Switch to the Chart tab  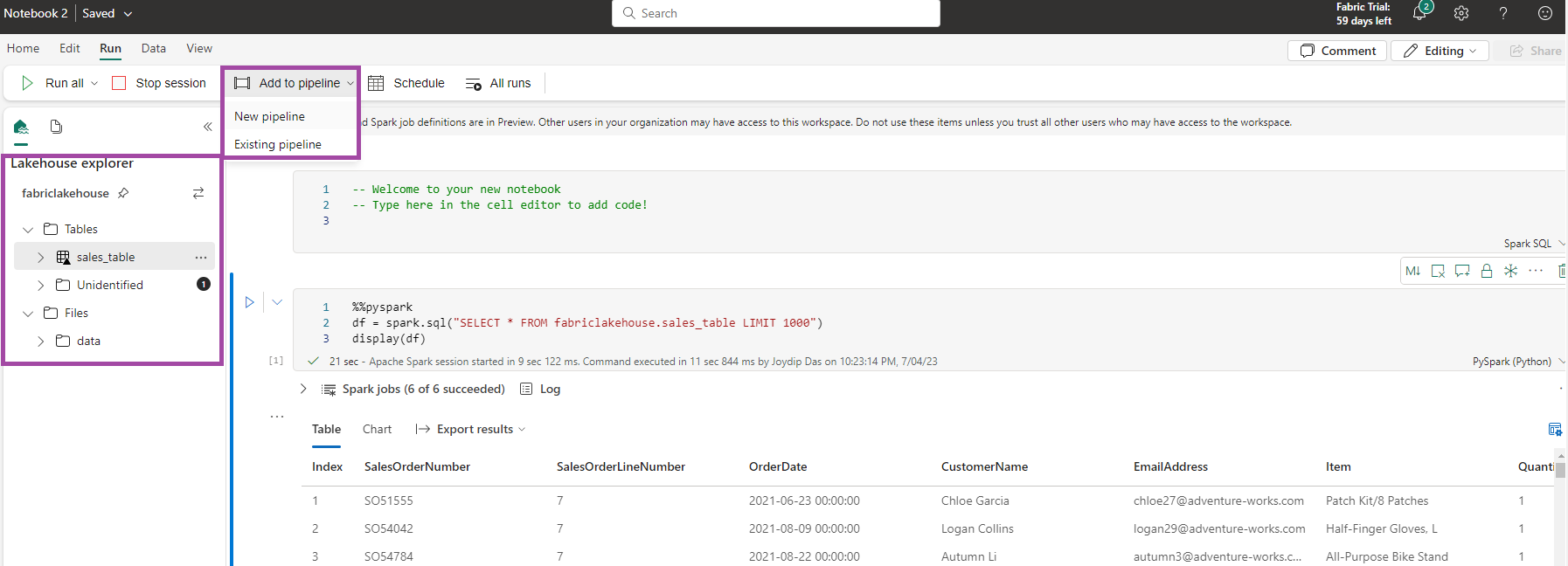click(377, 429)
